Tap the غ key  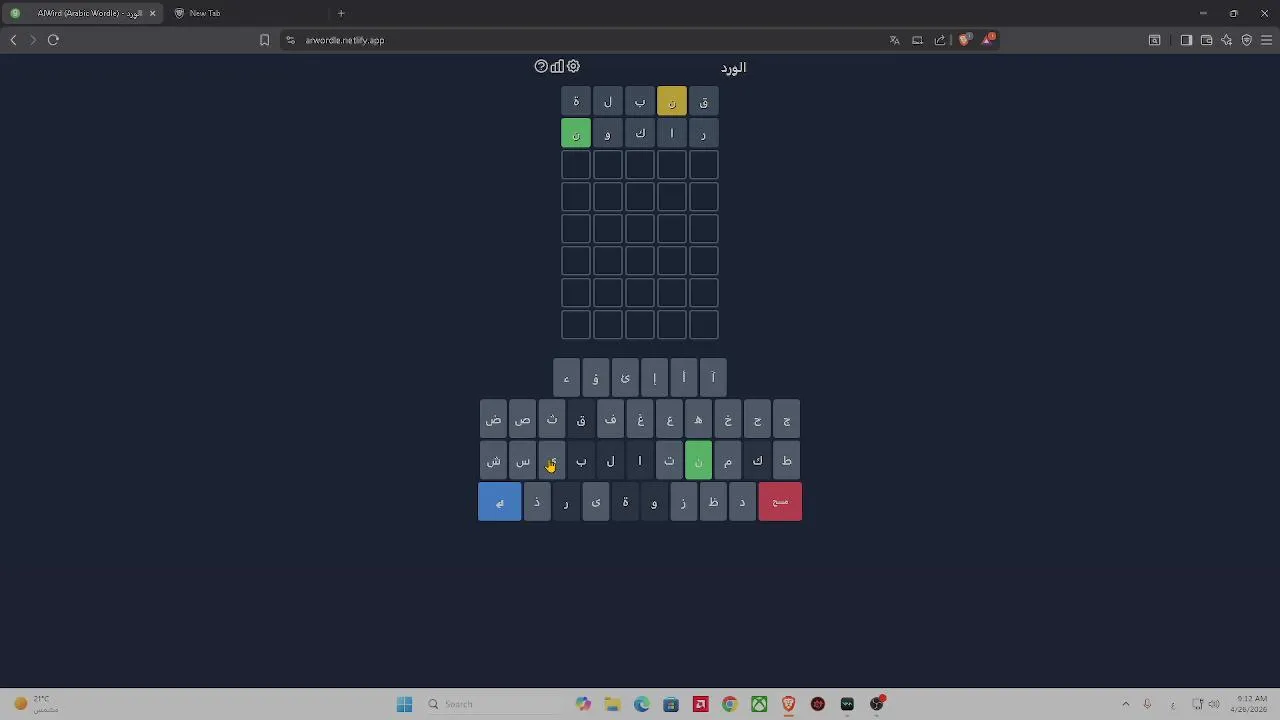click(640, 420)
